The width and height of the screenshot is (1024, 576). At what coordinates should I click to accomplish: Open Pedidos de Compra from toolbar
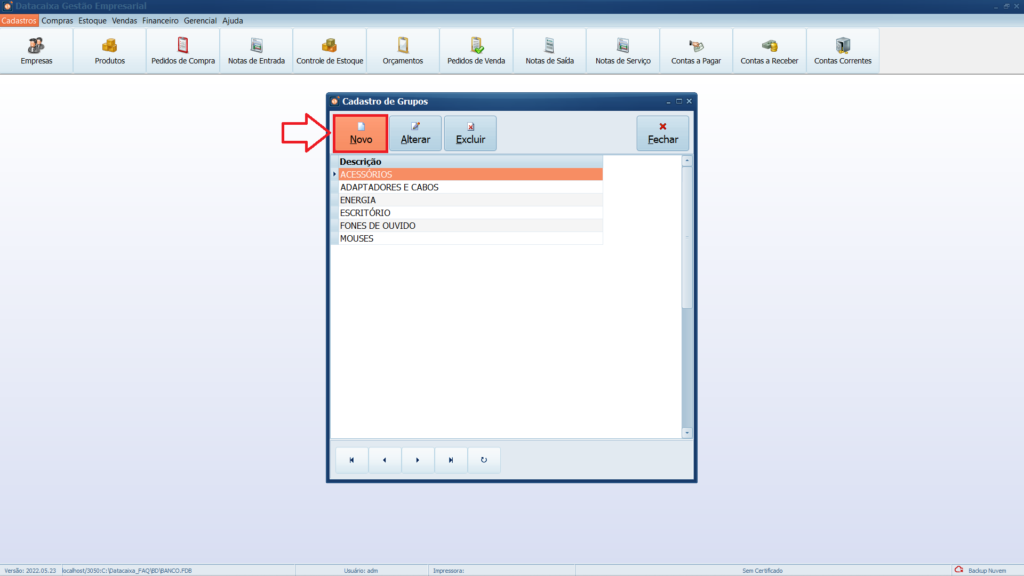183,50
